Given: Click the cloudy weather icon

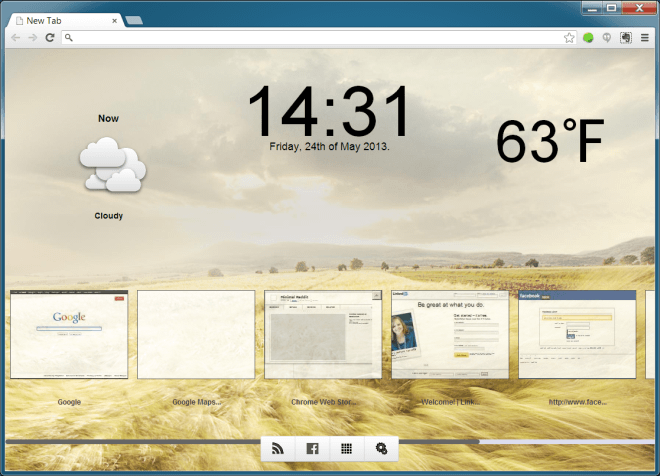Looking at the screenshot, I should point(113,165).
